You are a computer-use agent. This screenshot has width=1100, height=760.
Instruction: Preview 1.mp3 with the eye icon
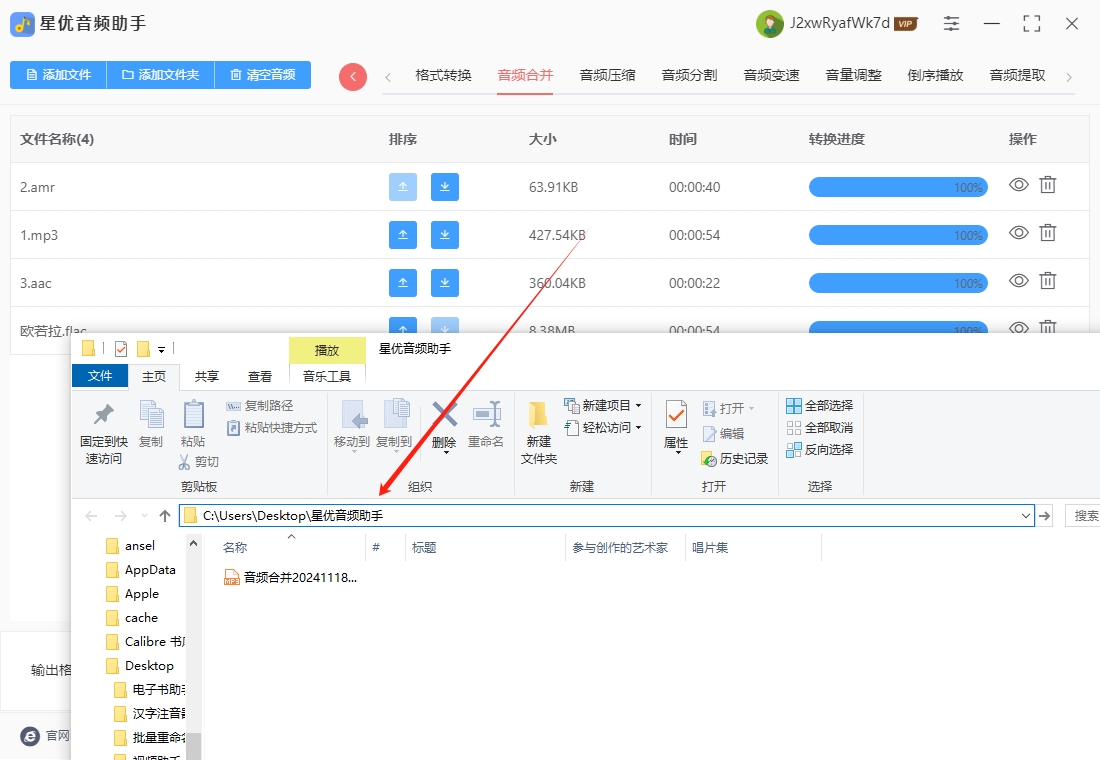point(1019,232)
